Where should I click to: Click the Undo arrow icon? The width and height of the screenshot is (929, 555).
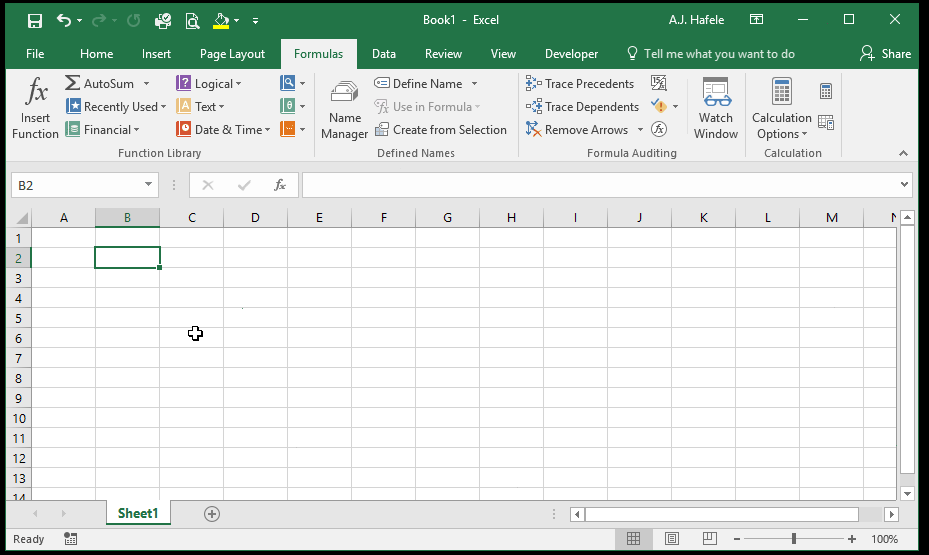pyautogui.click(x=63, y=20)
